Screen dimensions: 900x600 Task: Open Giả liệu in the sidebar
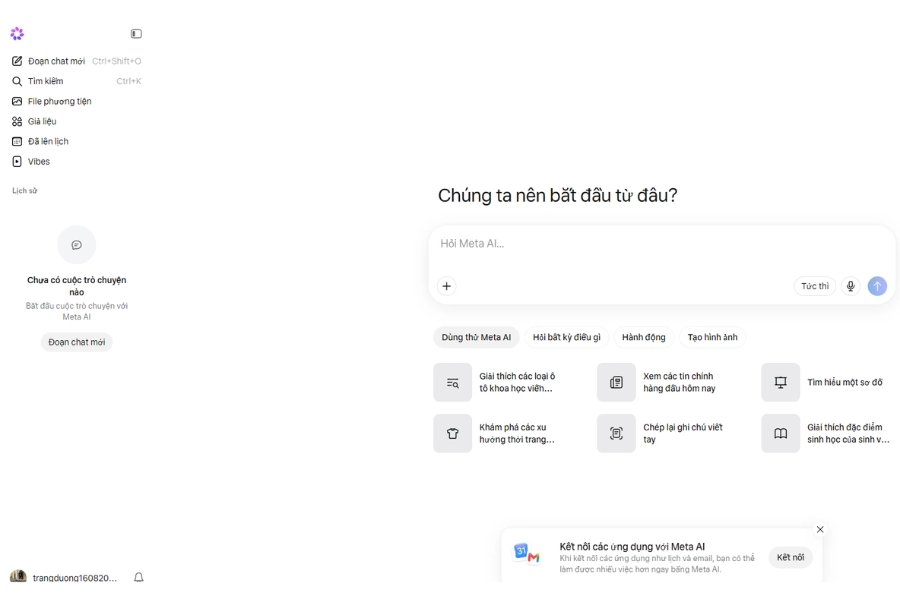(x=76, y=121)
